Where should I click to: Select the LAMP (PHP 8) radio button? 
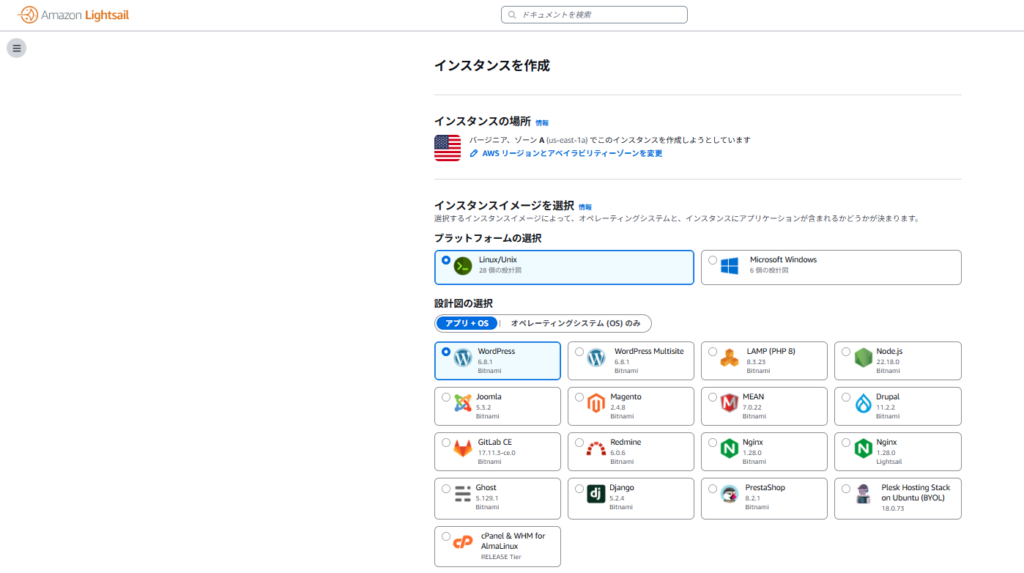[712, 352]
